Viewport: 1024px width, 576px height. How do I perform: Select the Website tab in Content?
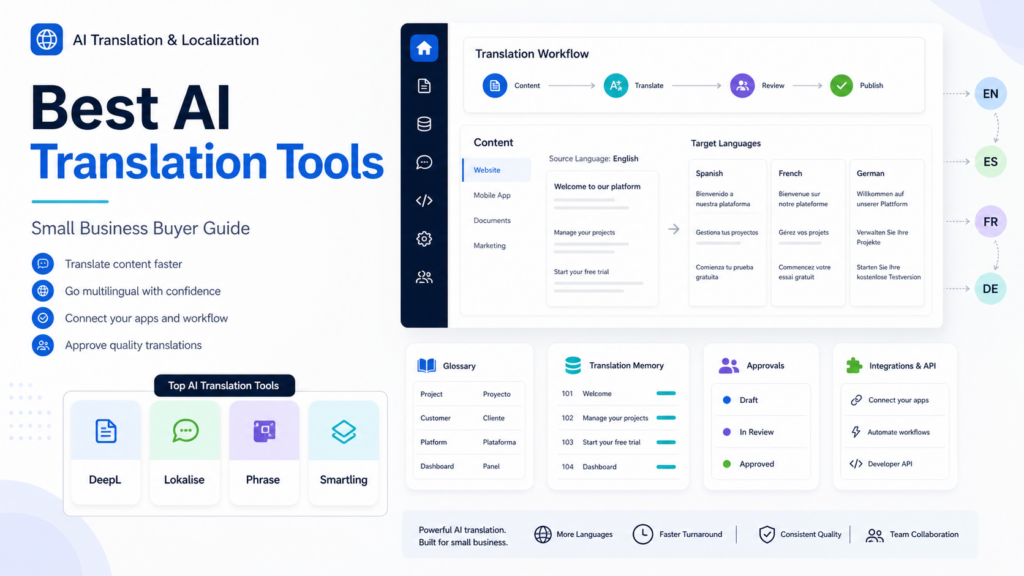click(x=496, y=170)
